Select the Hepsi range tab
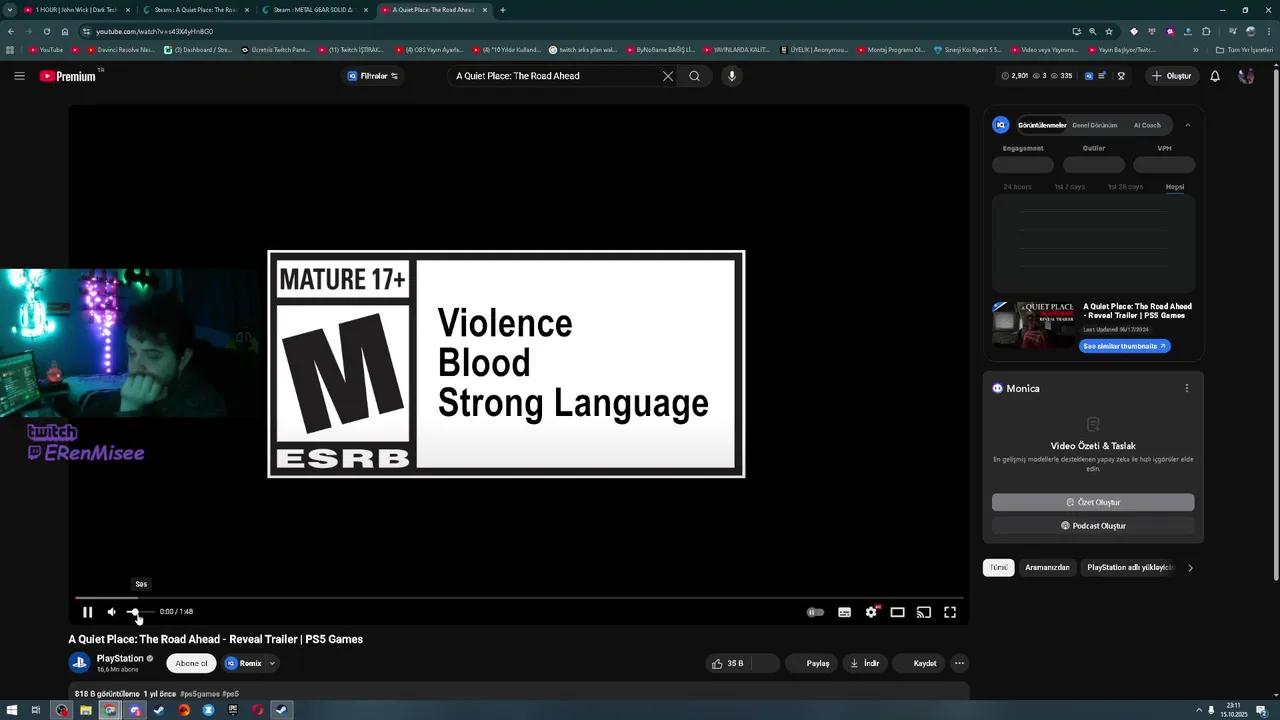Viewport: 1280px width, 720px height. coord(1175,187)
